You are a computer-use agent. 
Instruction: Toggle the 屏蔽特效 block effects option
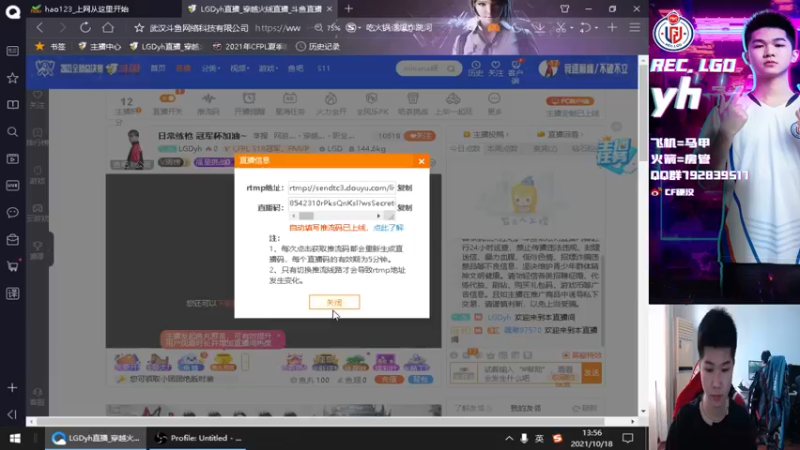[582, 355]
